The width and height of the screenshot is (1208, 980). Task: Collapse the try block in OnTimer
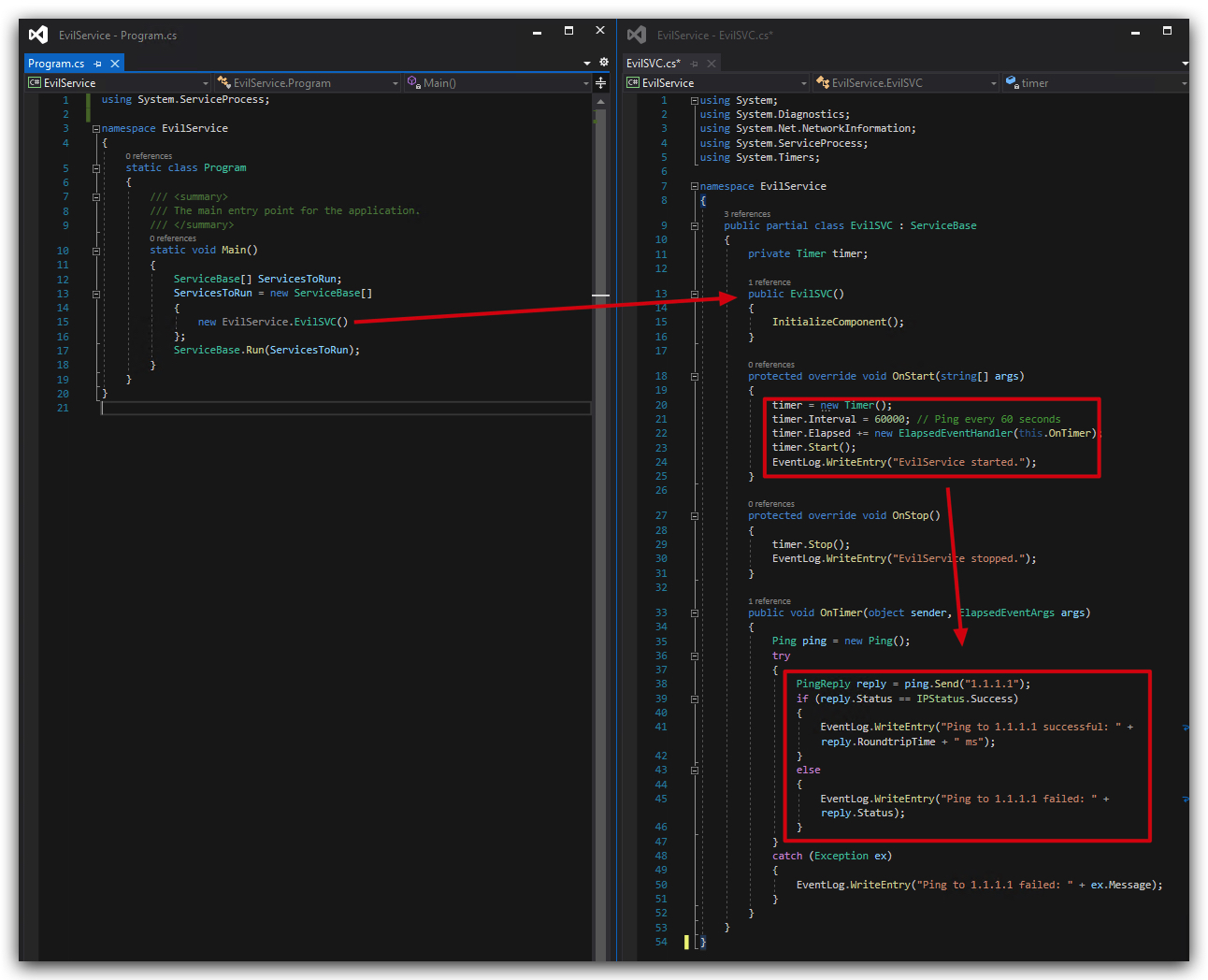click(695, 656)
